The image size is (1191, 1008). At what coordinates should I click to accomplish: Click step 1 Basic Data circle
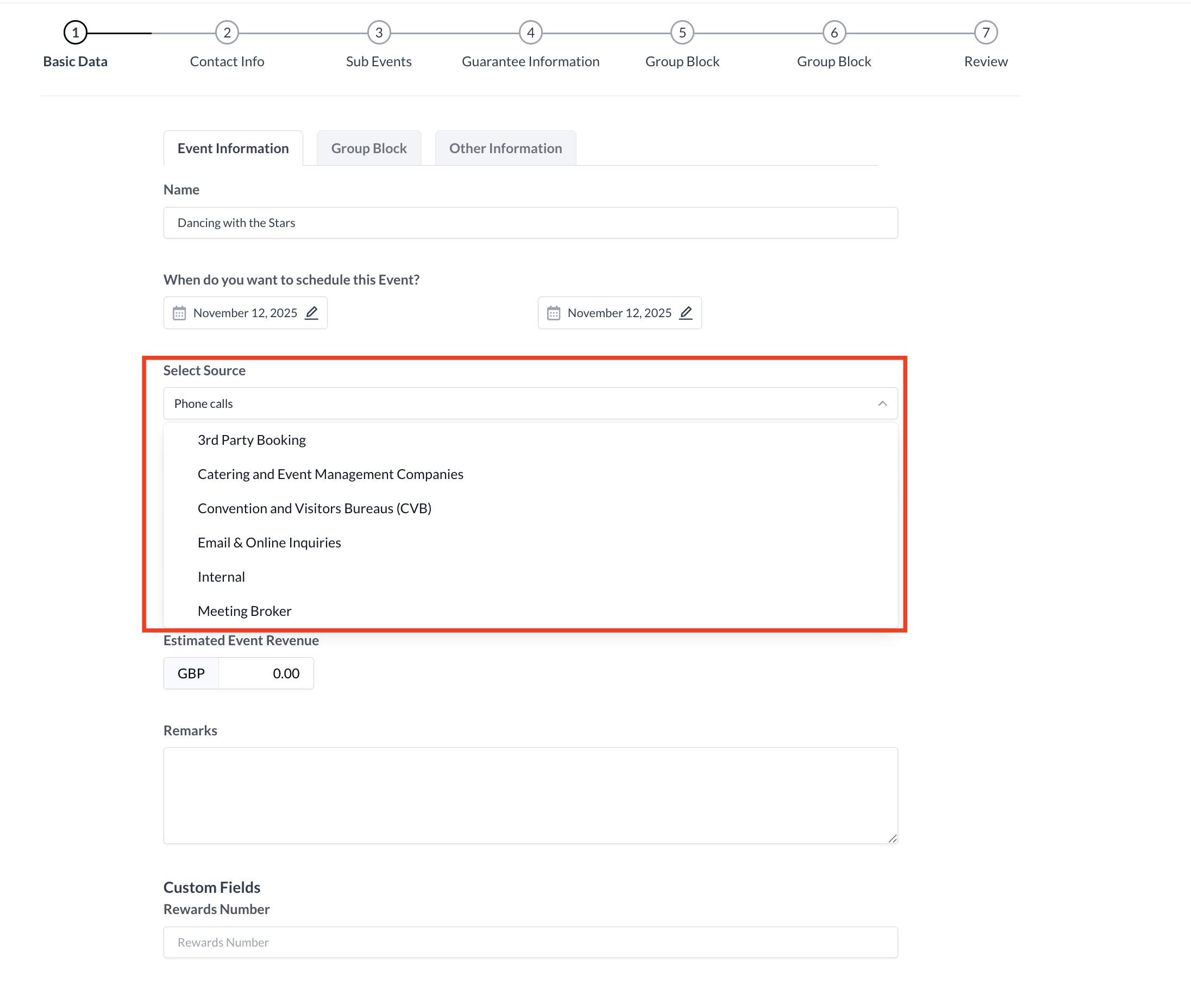click(x=75, y=32)
